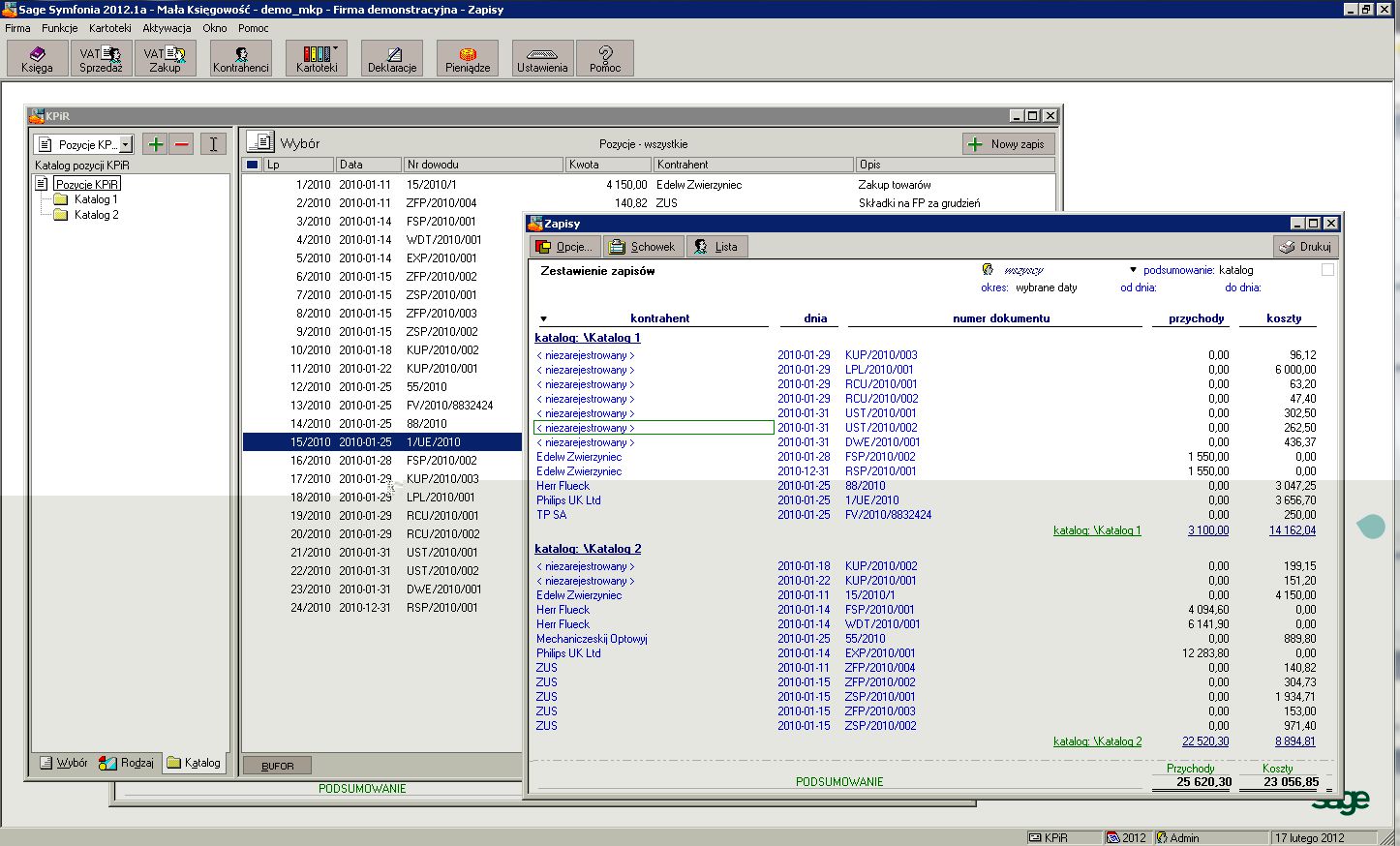
Task: Open katalog: \Katalog 1 heading link
Action: point(588,338)
